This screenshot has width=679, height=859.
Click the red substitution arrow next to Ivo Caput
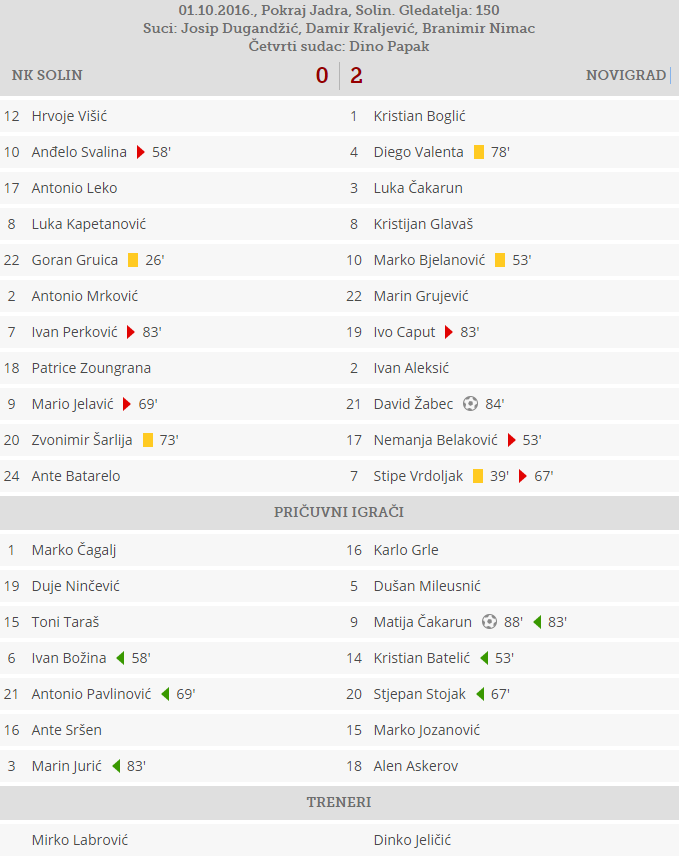449,332
